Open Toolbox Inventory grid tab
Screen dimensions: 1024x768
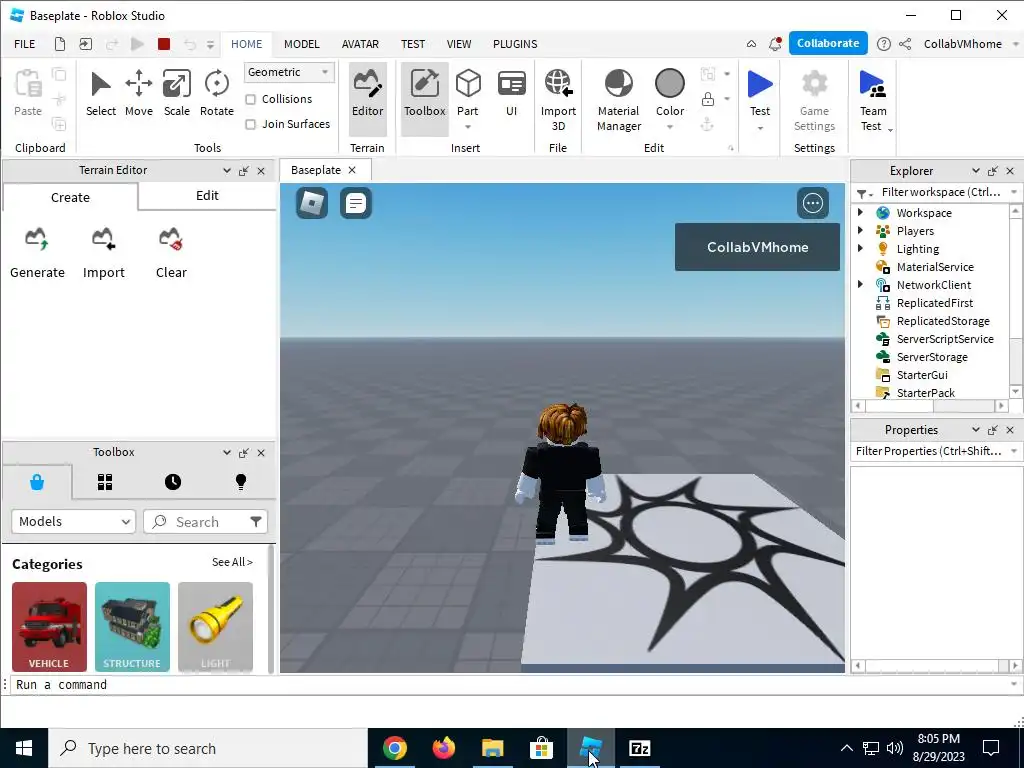pos(104,482)
